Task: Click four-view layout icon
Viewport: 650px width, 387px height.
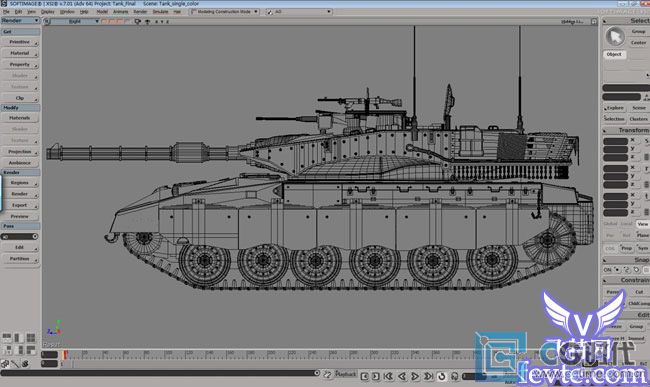Action: tap(31, 338)
